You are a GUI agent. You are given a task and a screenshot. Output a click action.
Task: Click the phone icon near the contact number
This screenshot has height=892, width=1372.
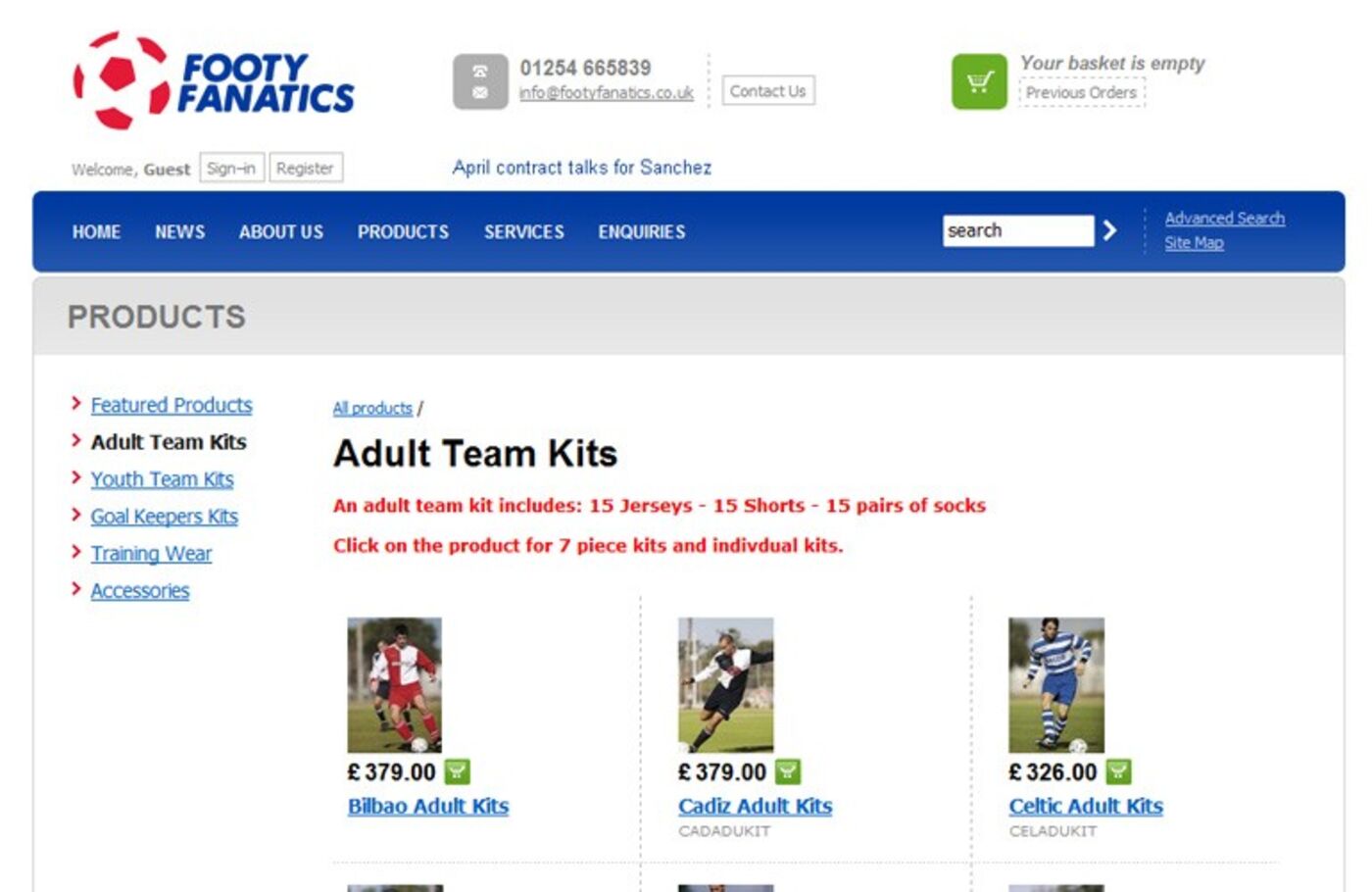[479, 70]
